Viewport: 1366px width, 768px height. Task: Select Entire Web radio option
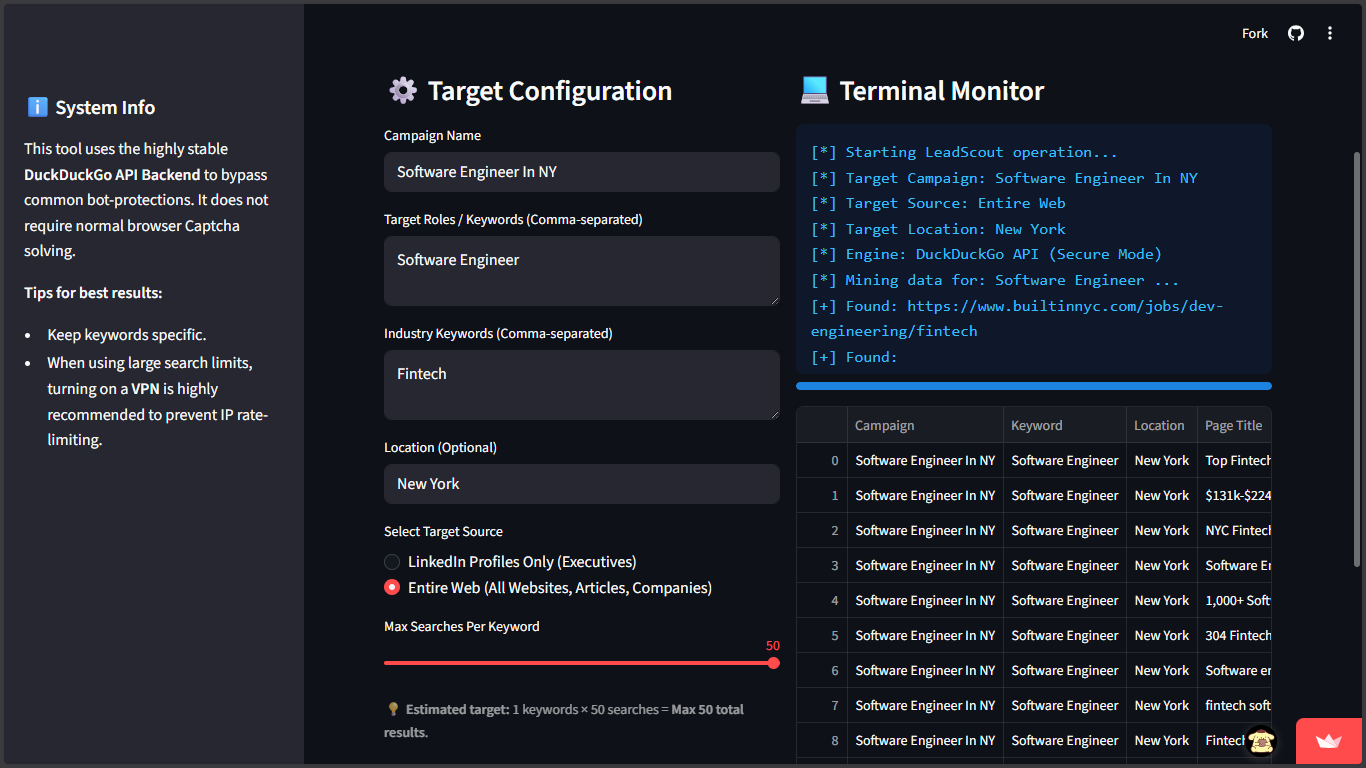click(x=548, y=588)
